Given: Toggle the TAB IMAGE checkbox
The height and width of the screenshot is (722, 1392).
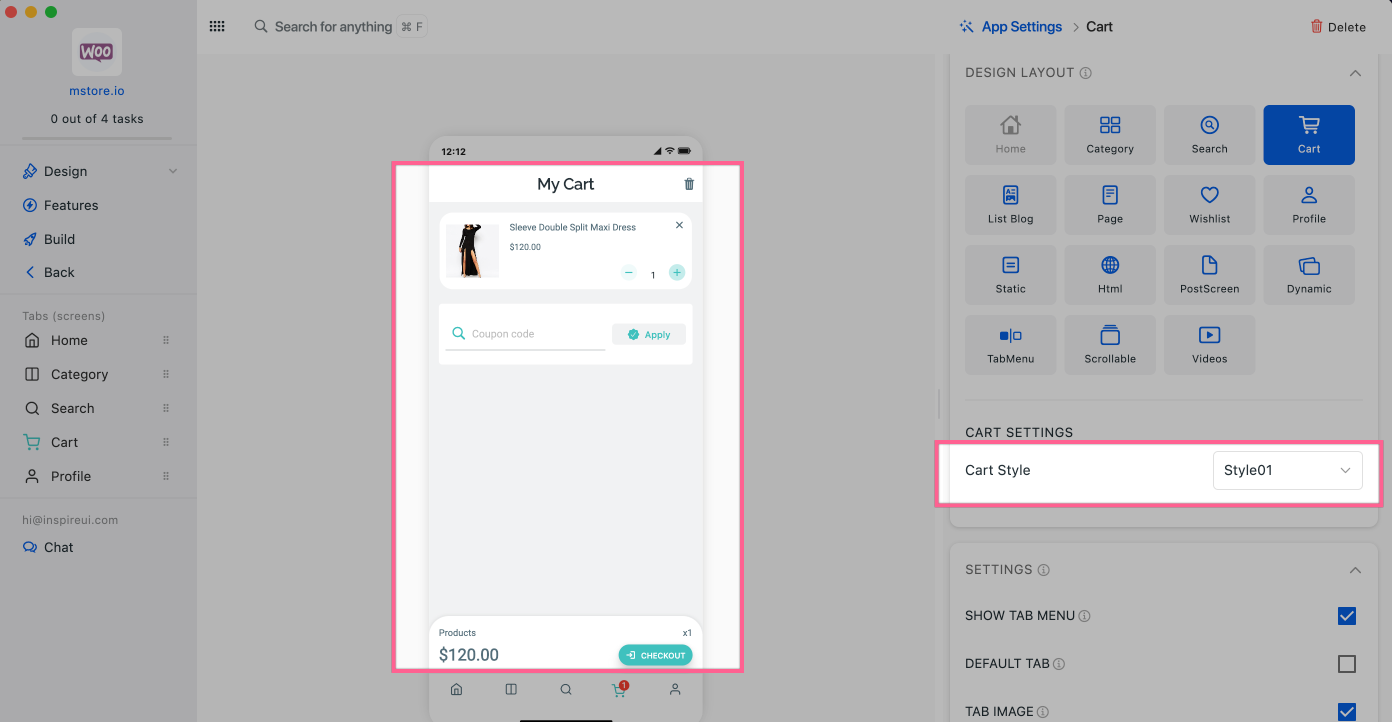Looking at the screenshot, I should coord(1346,711).
